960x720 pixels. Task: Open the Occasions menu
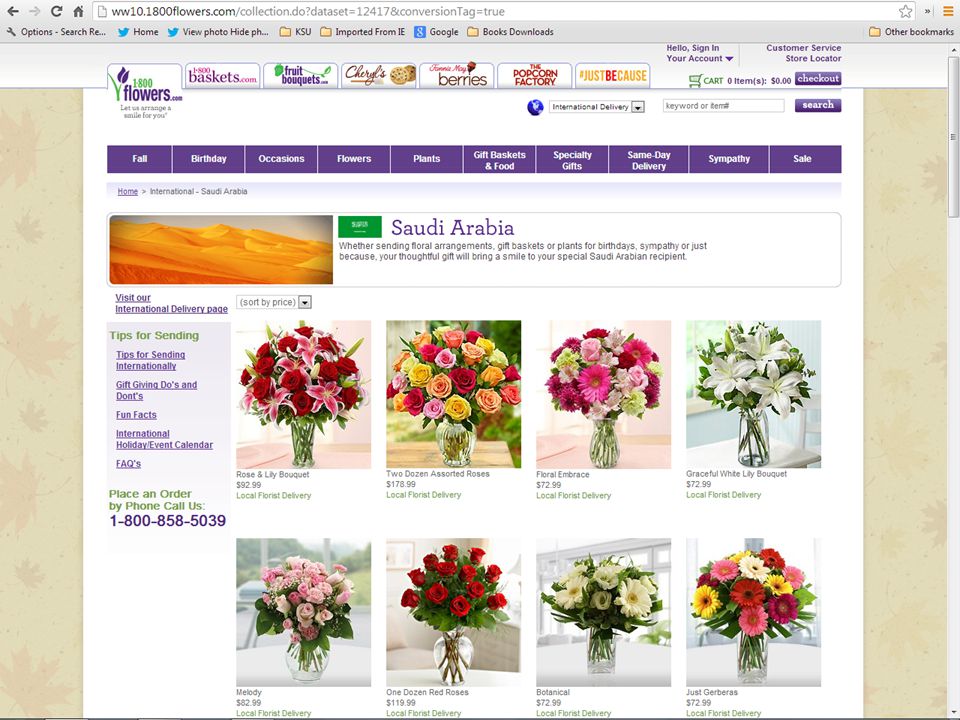(x=281, y=159)
